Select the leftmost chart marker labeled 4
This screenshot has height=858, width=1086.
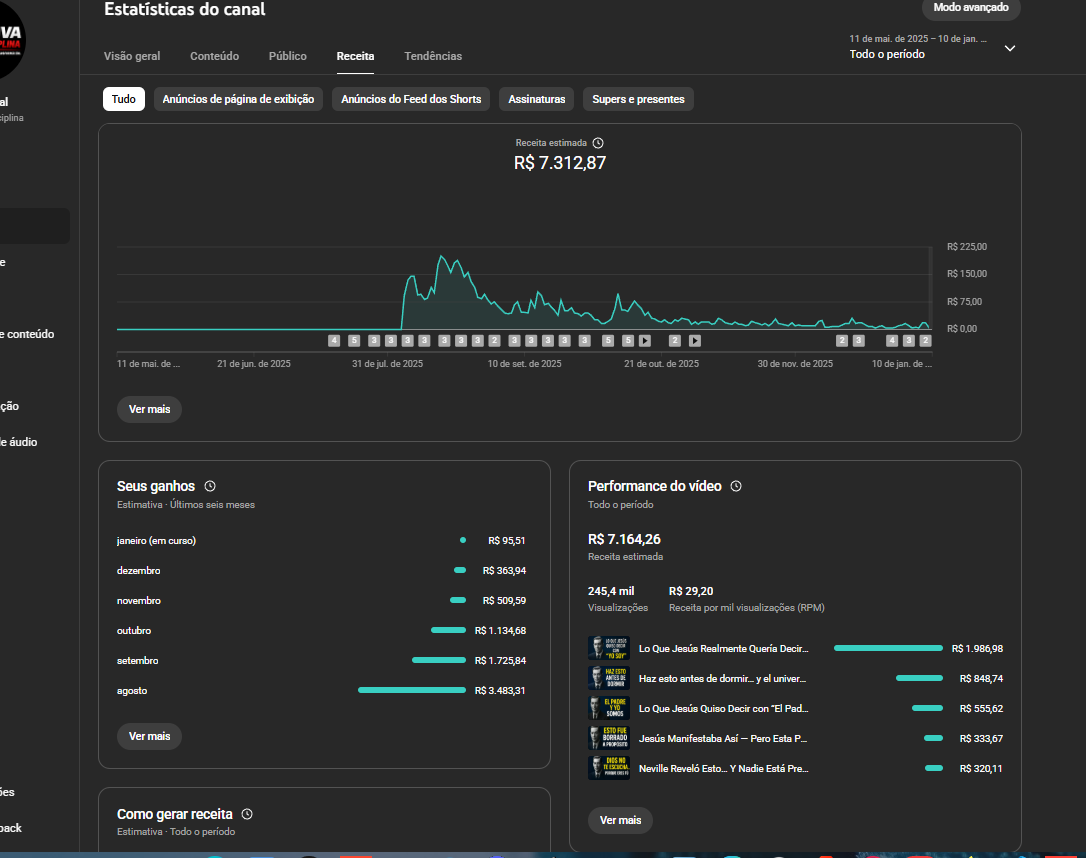click(x=334, y=341)
